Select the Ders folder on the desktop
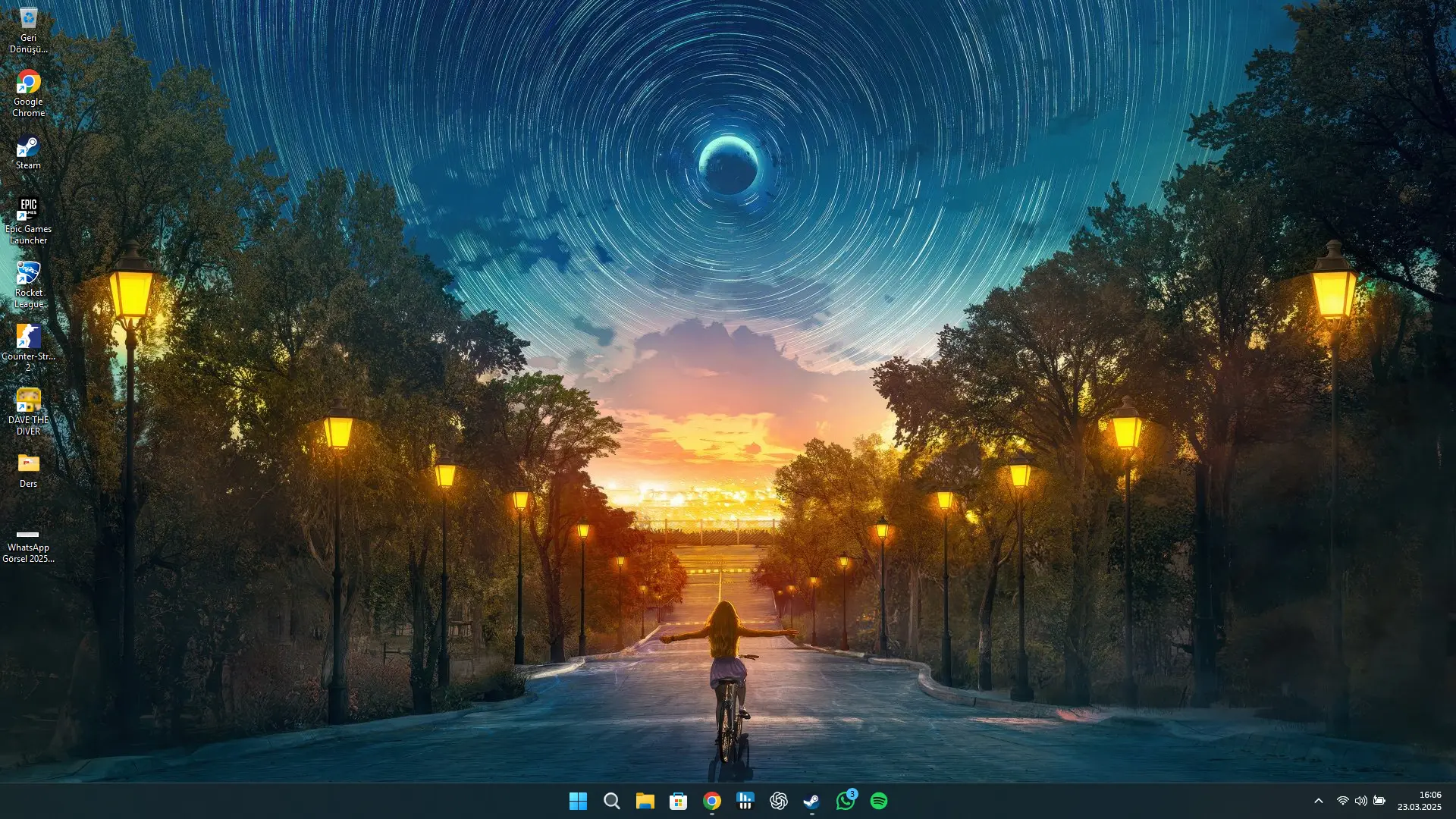The height and width of the screenshot is (819, 1456). tap(28, 471)
